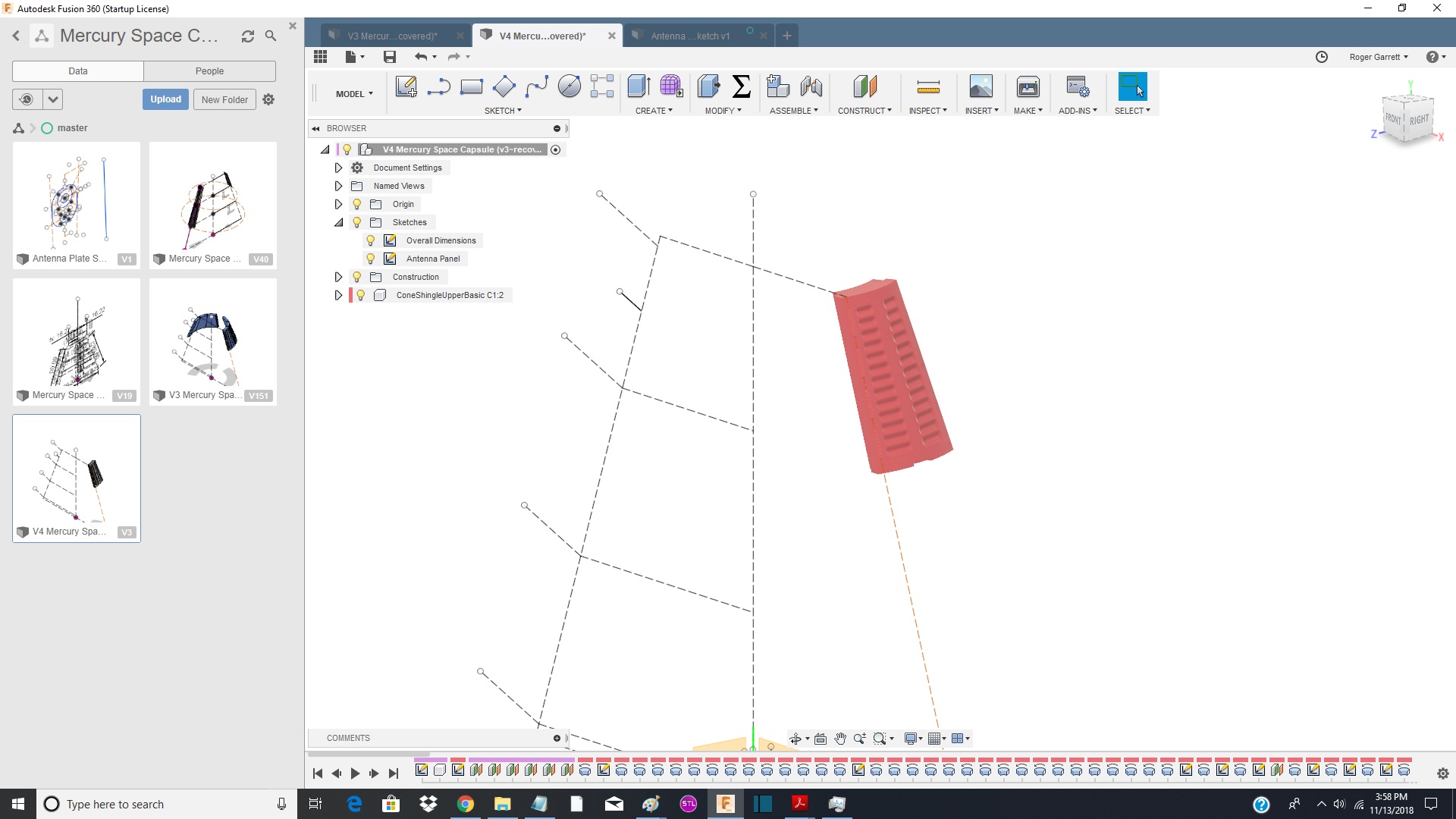This screenshot has height=819, width=1456.
Task: Toggle visibility of the Antenna Panel sketch
Action: pyautogui.click(x=370, y=259)
